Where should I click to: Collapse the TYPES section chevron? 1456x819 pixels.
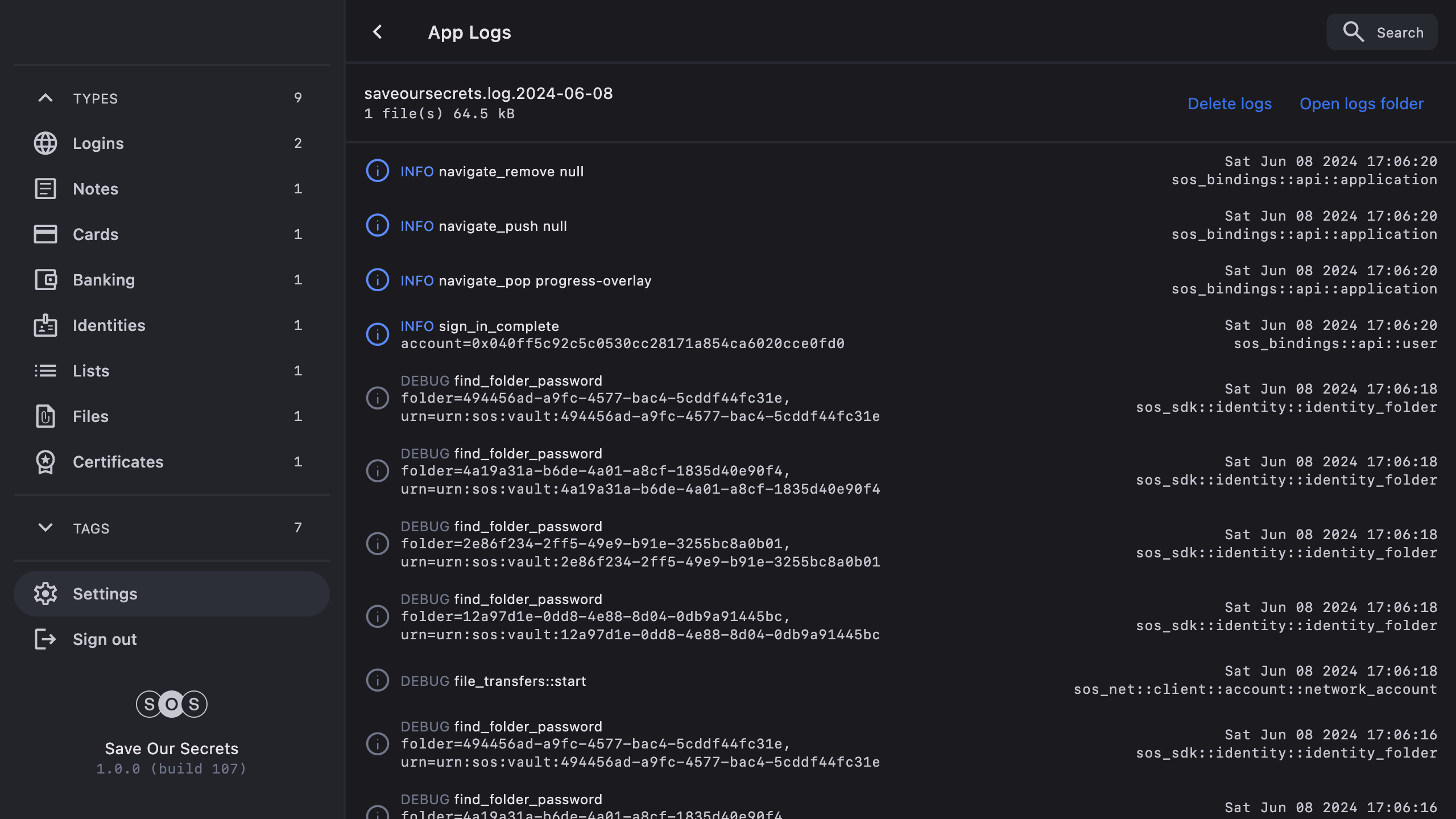coord(45,98)
